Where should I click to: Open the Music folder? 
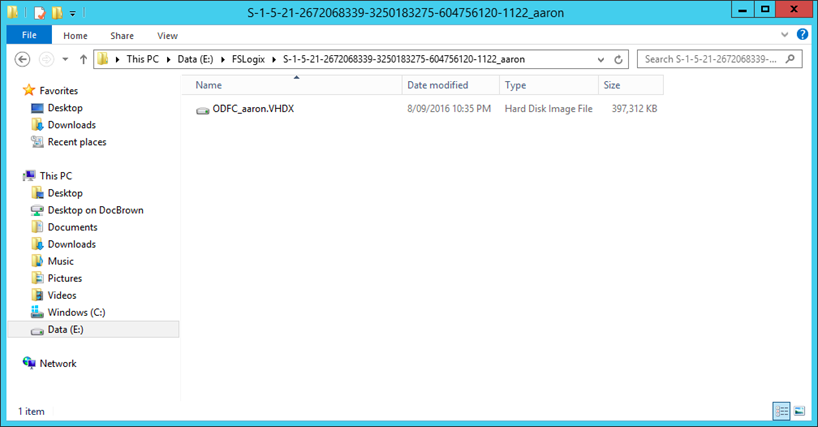coord(61,261)
